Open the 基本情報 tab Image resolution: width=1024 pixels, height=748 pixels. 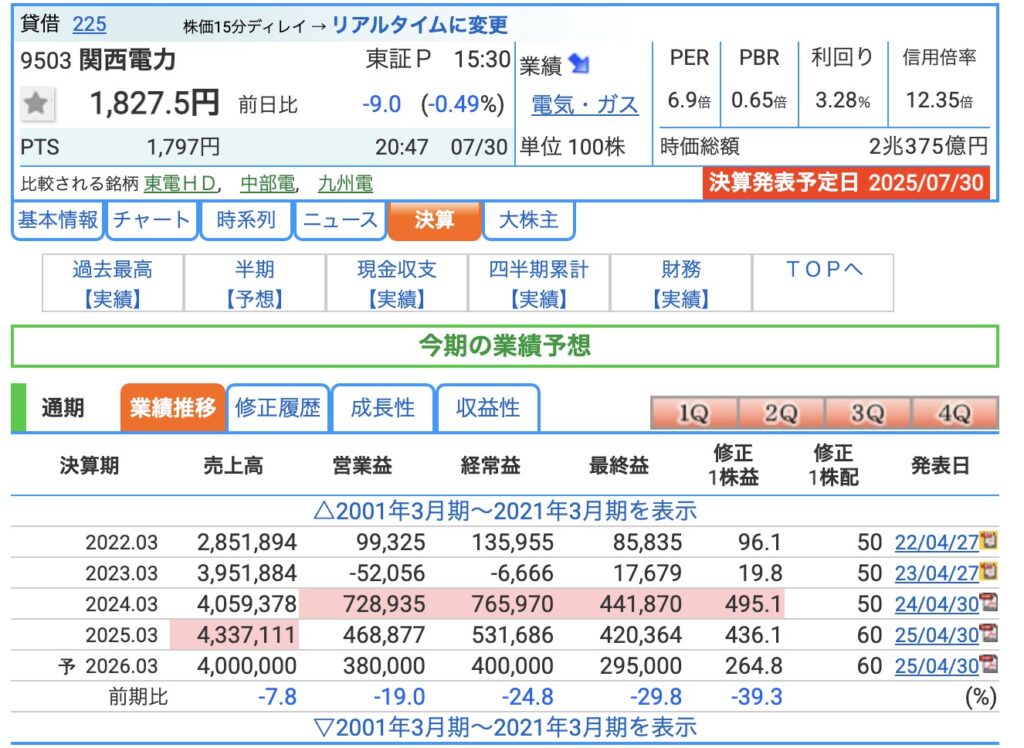tap(57, 220)
